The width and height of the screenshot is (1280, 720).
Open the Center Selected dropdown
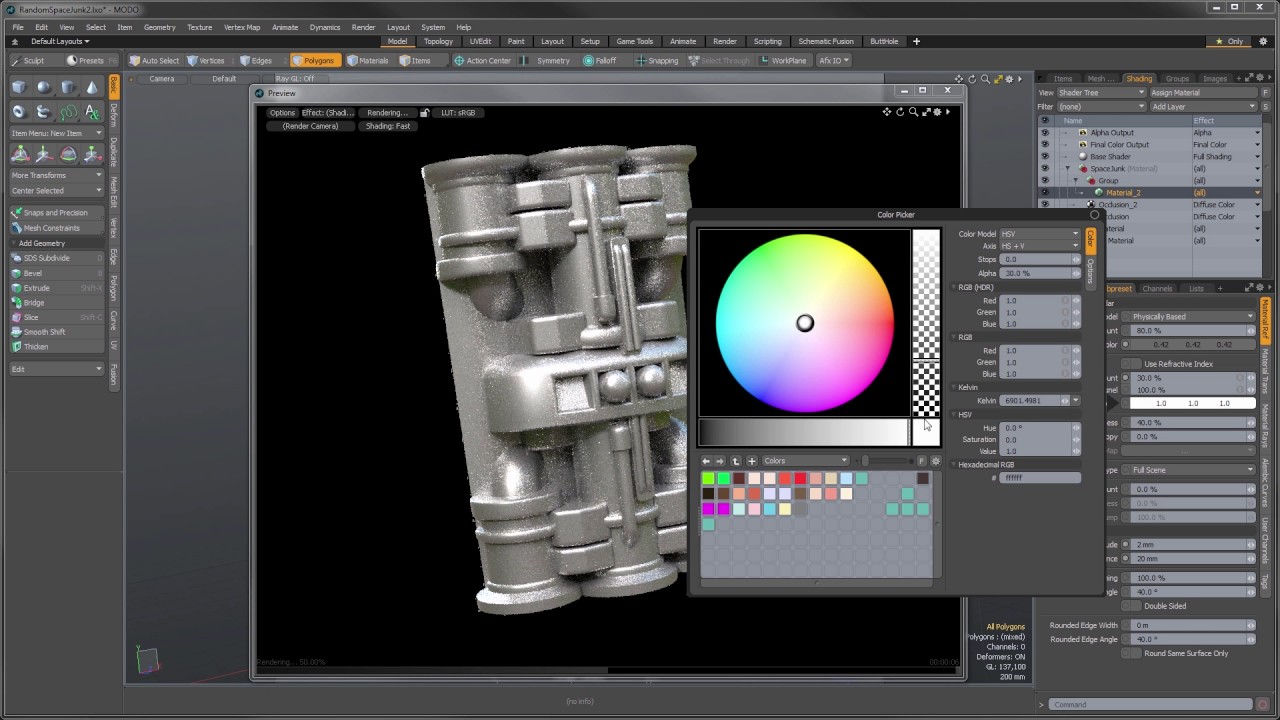[x=56, y=190]
